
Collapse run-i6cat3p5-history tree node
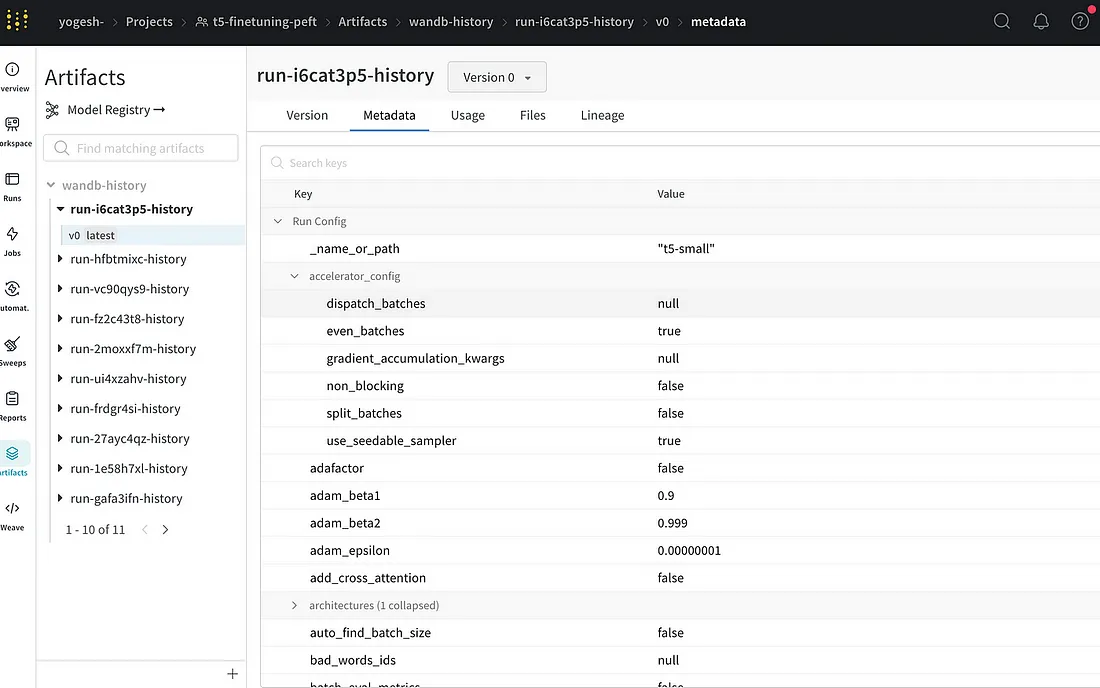[x=60, y=209]
